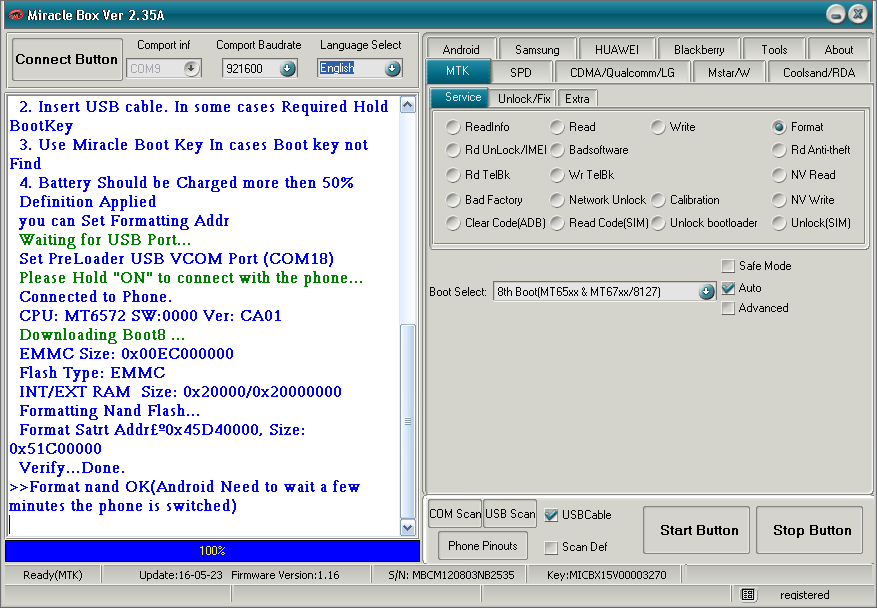
Task: Click the Miracle Box logo icon in title bar
Action: (15, 15)
